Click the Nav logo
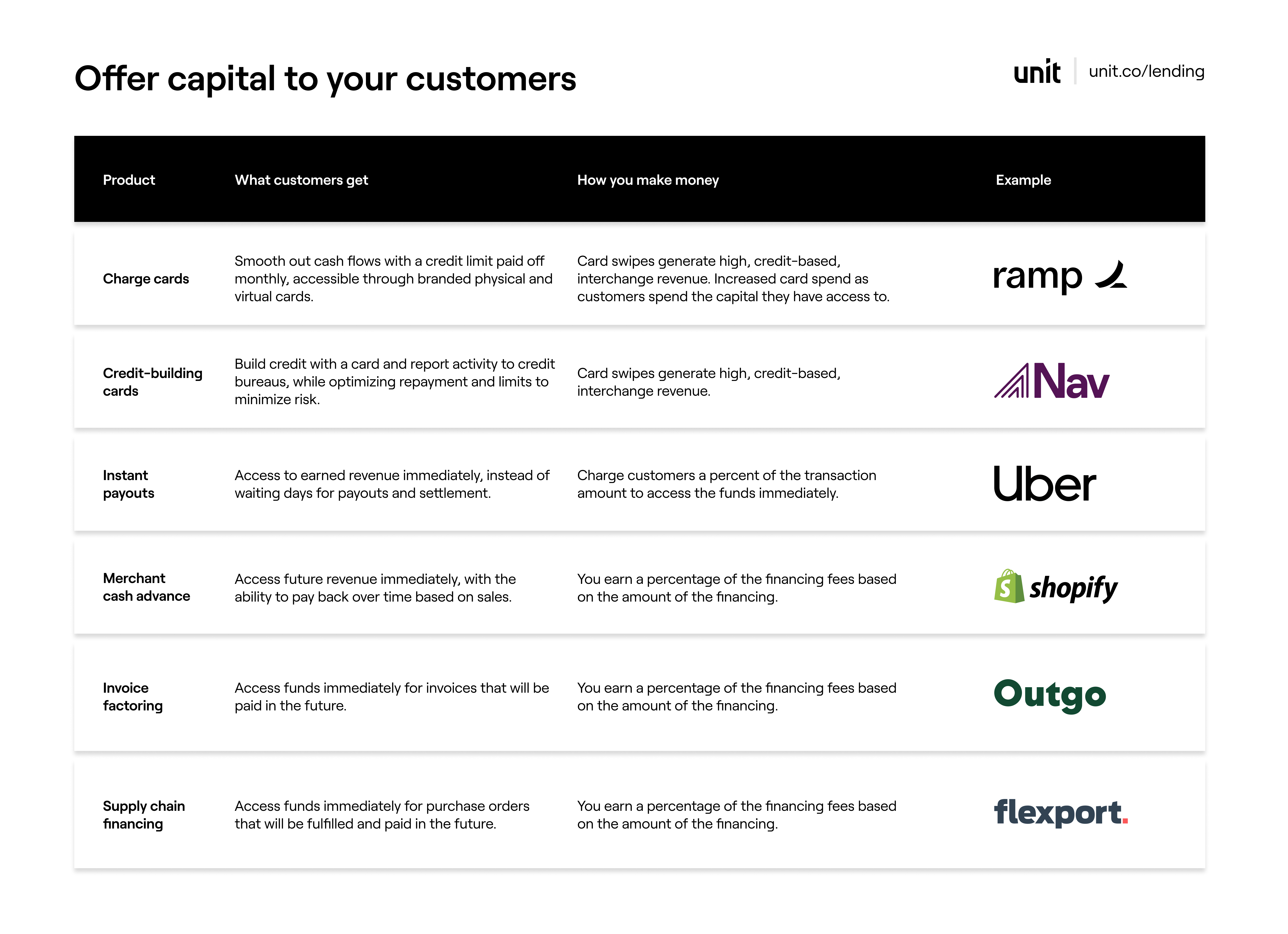This screenshot has width=1288, height=934. [1051, 381]
